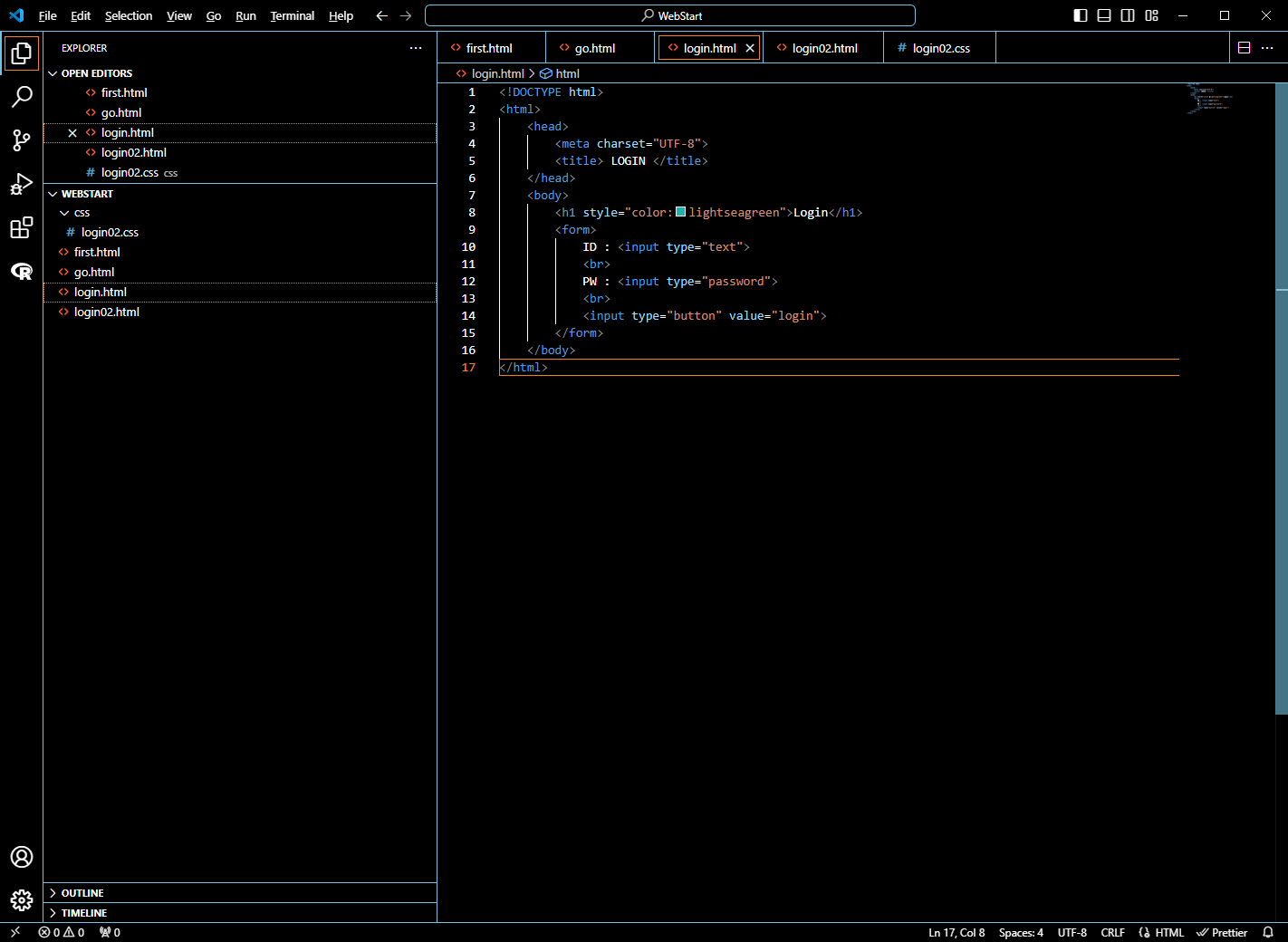
Task: Open the remote window indicator in status bar
Action: pos(15,932)
